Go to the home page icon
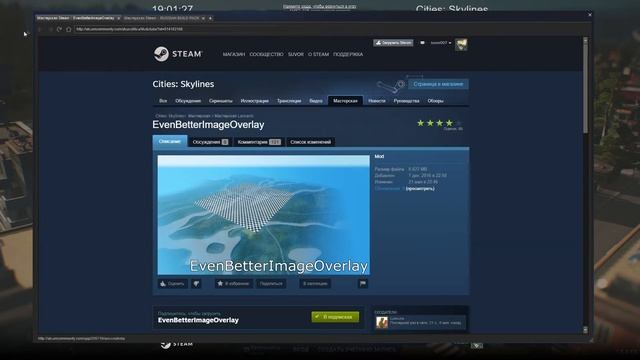Image resolution: width=640 pixels, height=360 pixels. (x=69, y=29)
